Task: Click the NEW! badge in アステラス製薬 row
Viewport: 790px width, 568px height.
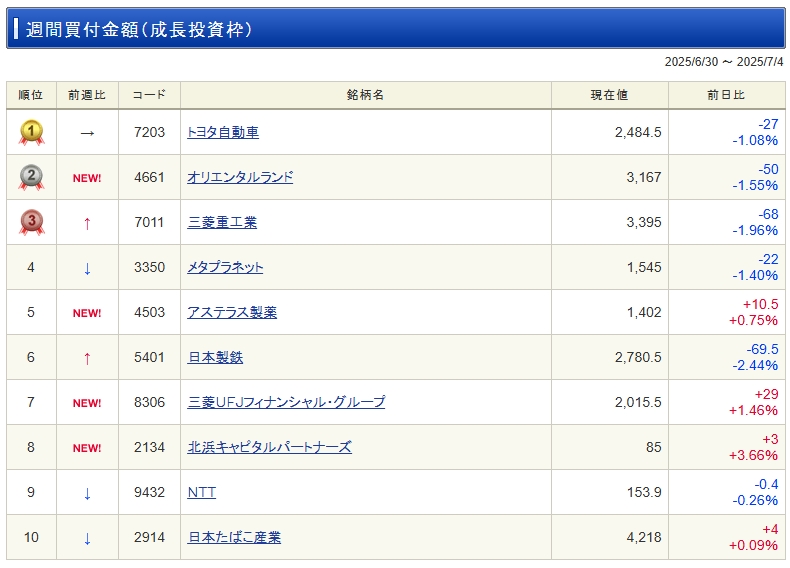Action: pos(87,313)
